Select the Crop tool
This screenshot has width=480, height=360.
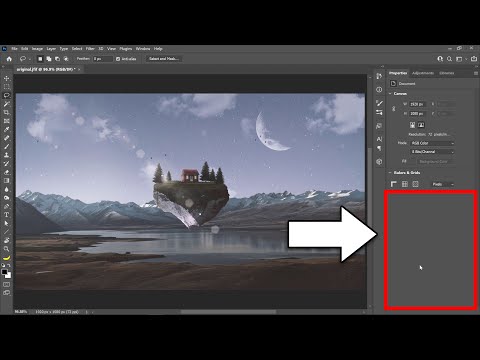6,112
